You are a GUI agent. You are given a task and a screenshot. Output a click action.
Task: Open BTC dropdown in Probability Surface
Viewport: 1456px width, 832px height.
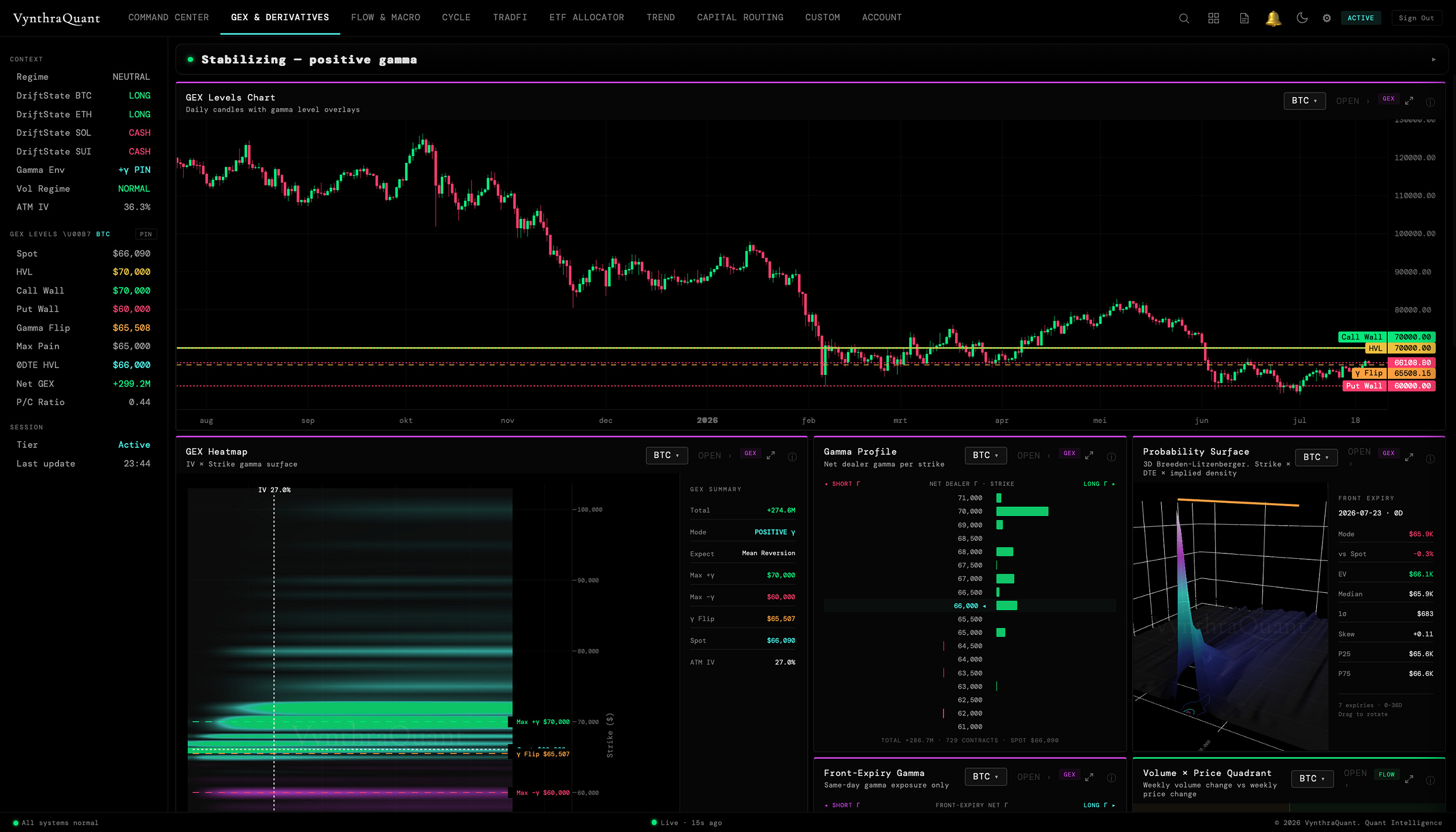[x=1316, y=457]
